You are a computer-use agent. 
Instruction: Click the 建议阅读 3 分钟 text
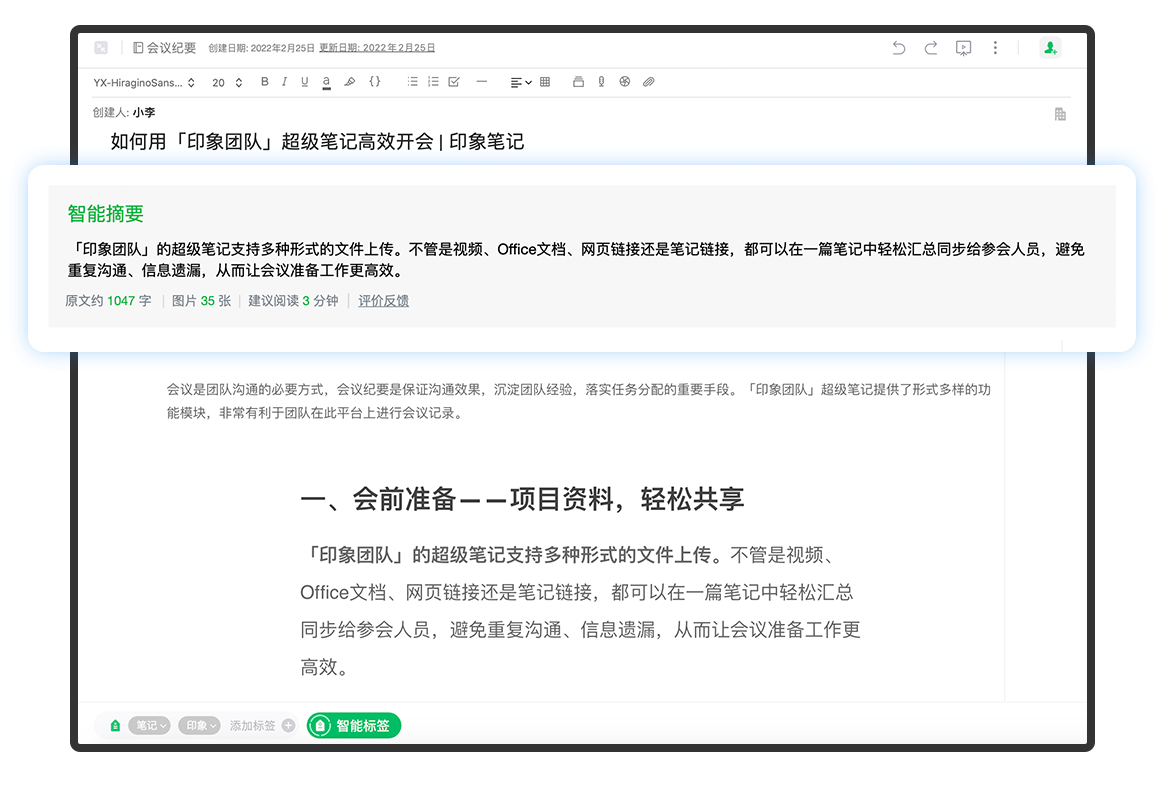click(293, 301)
